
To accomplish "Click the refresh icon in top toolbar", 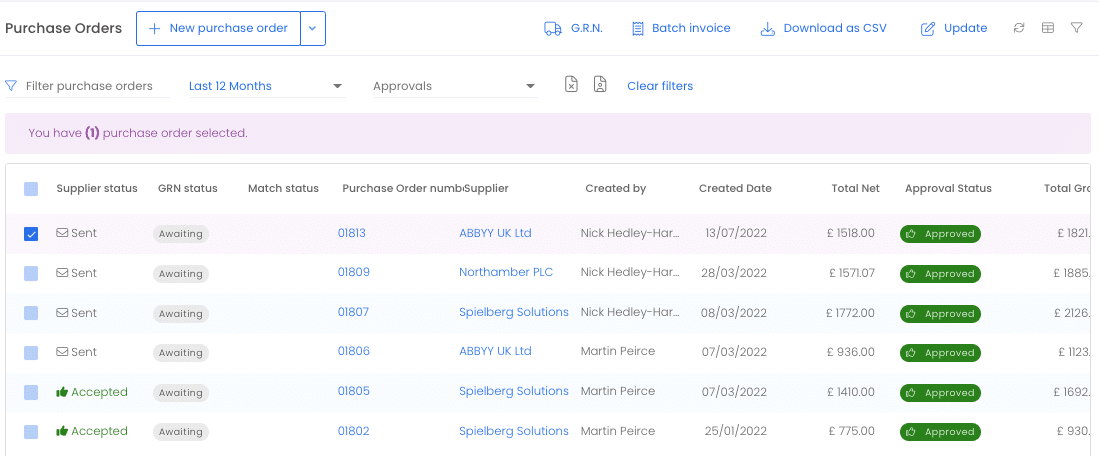I will point(1019,28).
